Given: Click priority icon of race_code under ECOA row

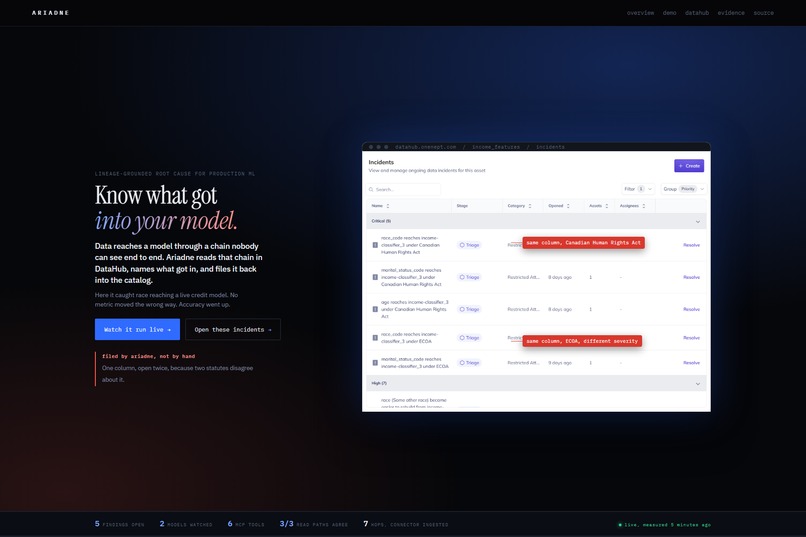Looking at the screenshot, I should (x=375, y=338).
